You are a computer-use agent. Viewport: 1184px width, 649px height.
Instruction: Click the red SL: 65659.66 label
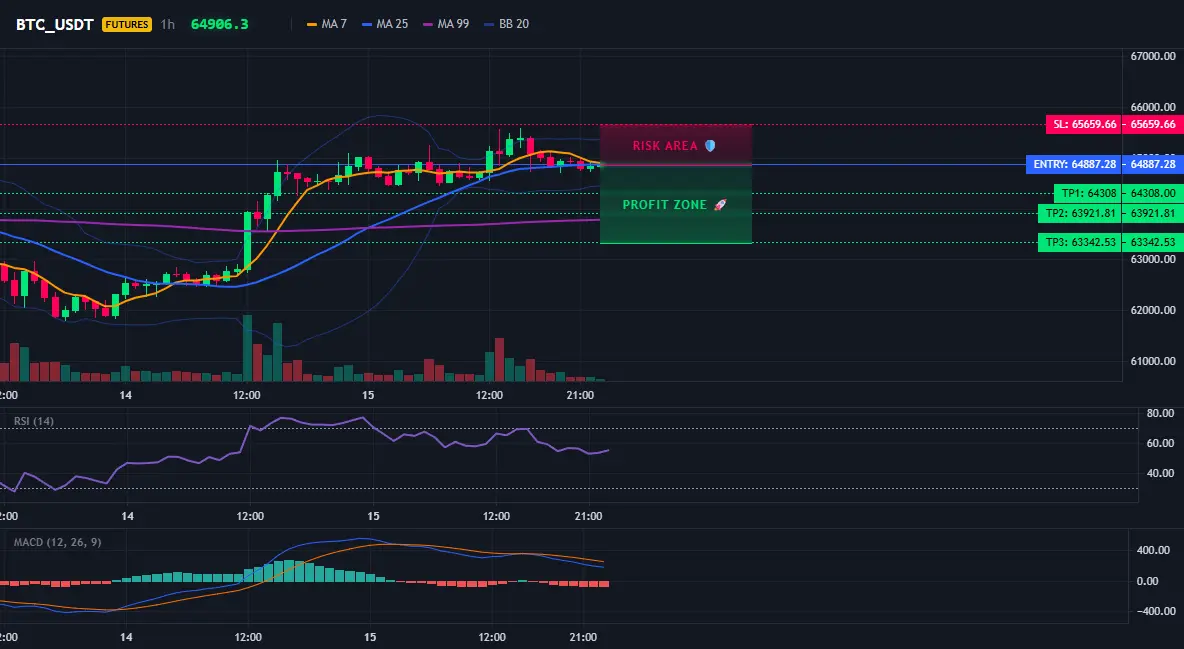click(1084, 124)
